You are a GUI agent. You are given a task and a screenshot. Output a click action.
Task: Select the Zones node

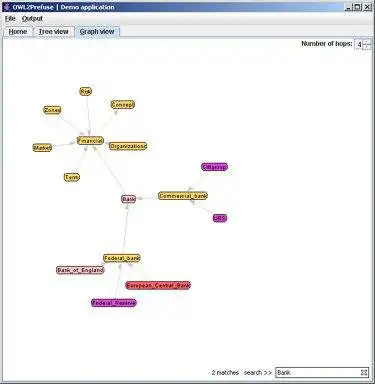(52, 110)
